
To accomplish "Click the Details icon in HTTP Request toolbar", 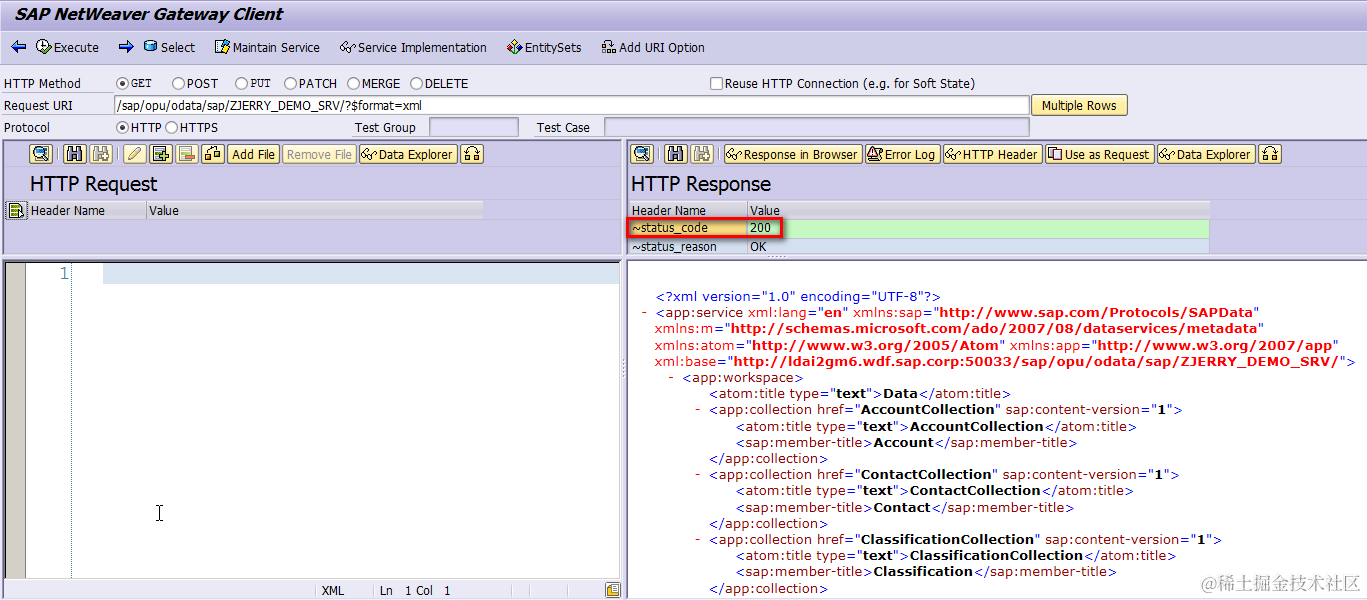I will (40, 154).
